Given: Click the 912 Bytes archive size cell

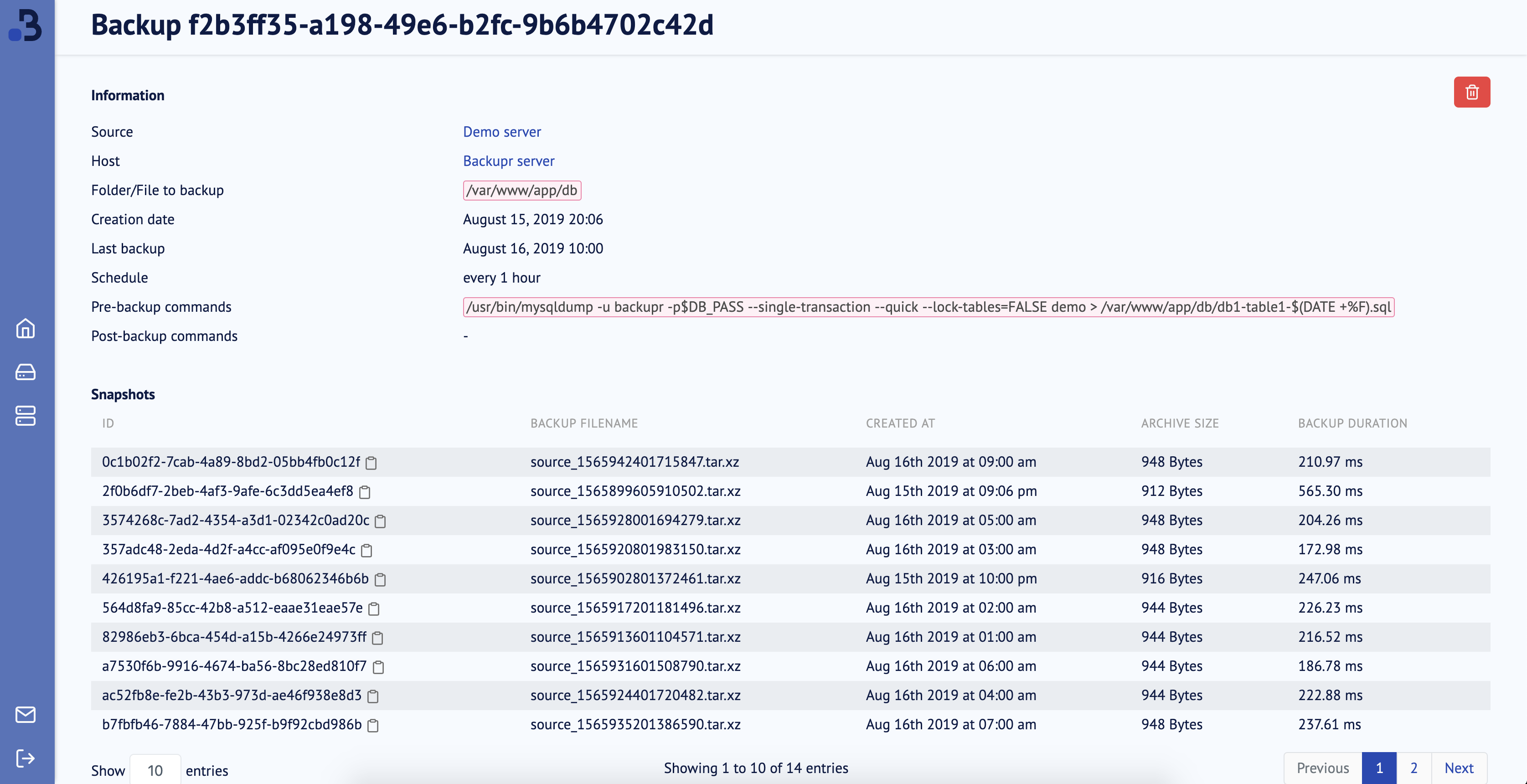Looking at the screenshot, I should coord(1172,490).
